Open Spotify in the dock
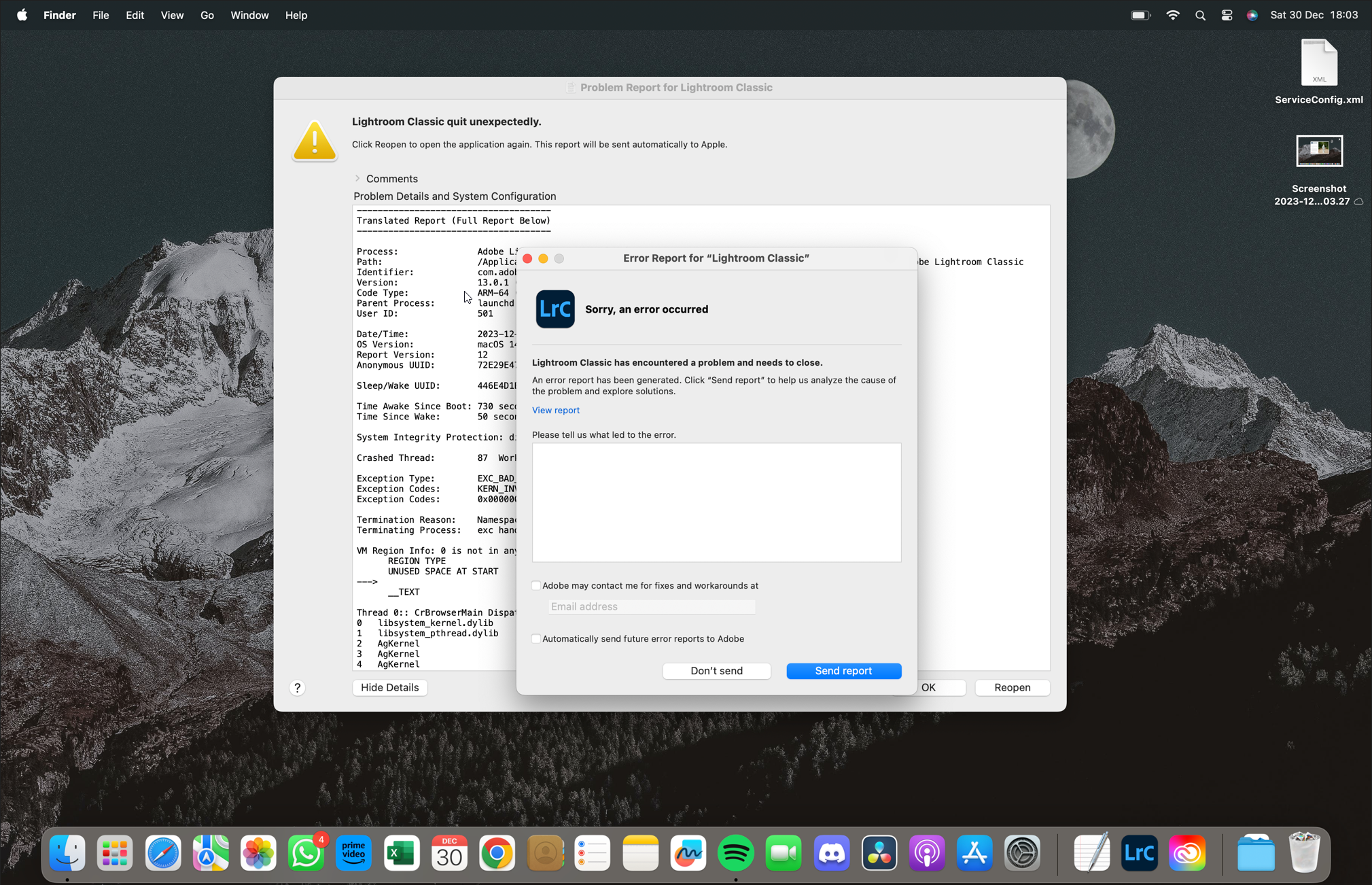Screen dimensions: 1372x885 click(735, 853)
